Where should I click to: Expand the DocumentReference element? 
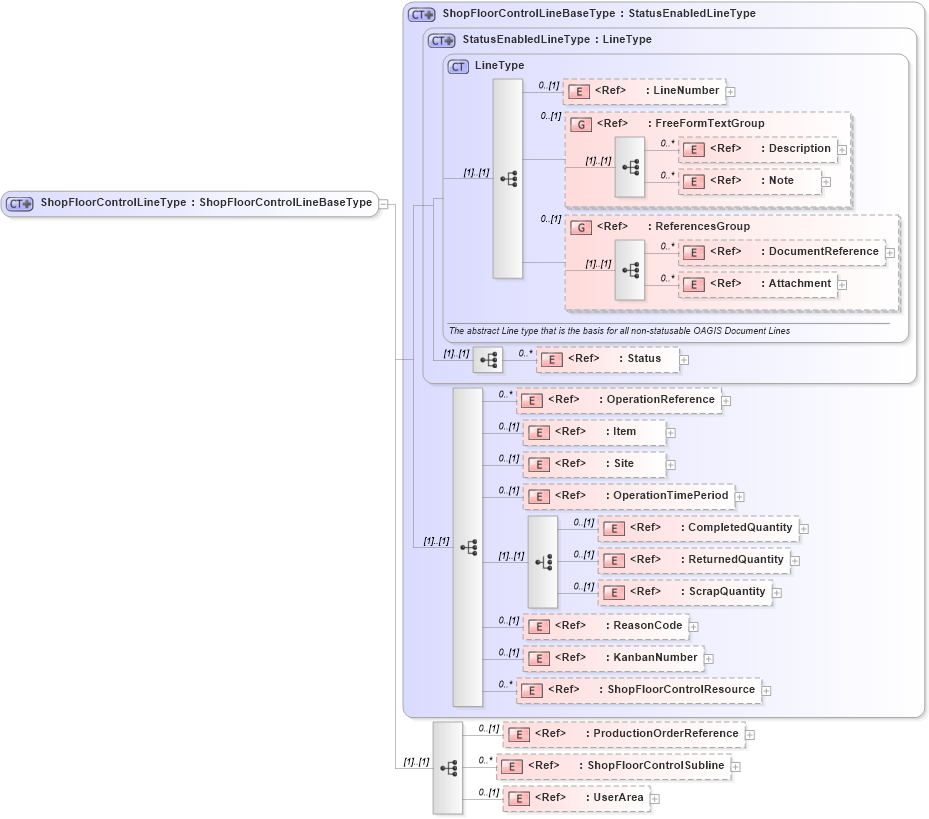(888, 251)
